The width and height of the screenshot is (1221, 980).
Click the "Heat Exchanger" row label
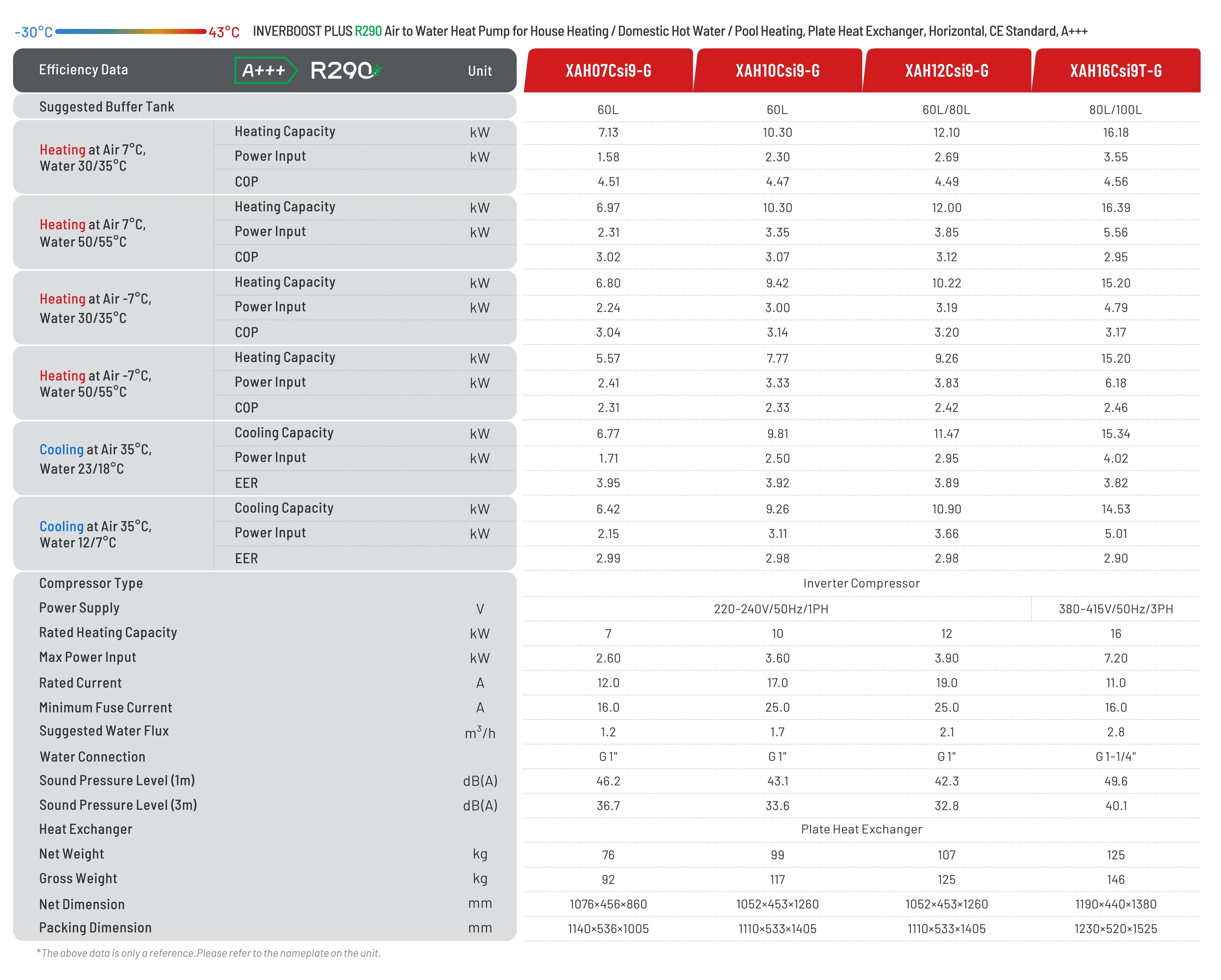pyautogui.click(x=85, y=829)
